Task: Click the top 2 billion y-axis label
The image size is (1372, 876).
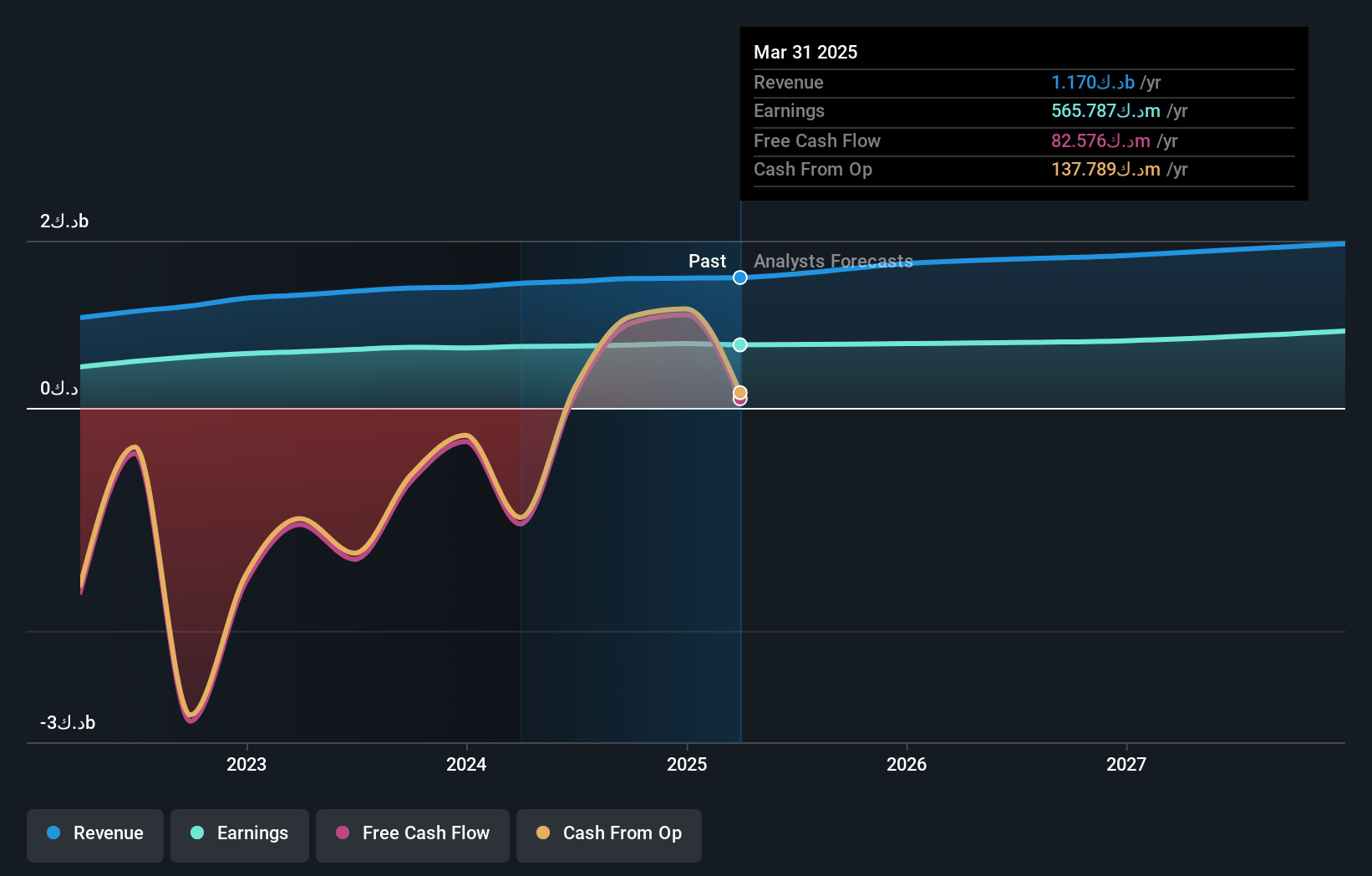Action: [64, 221]
